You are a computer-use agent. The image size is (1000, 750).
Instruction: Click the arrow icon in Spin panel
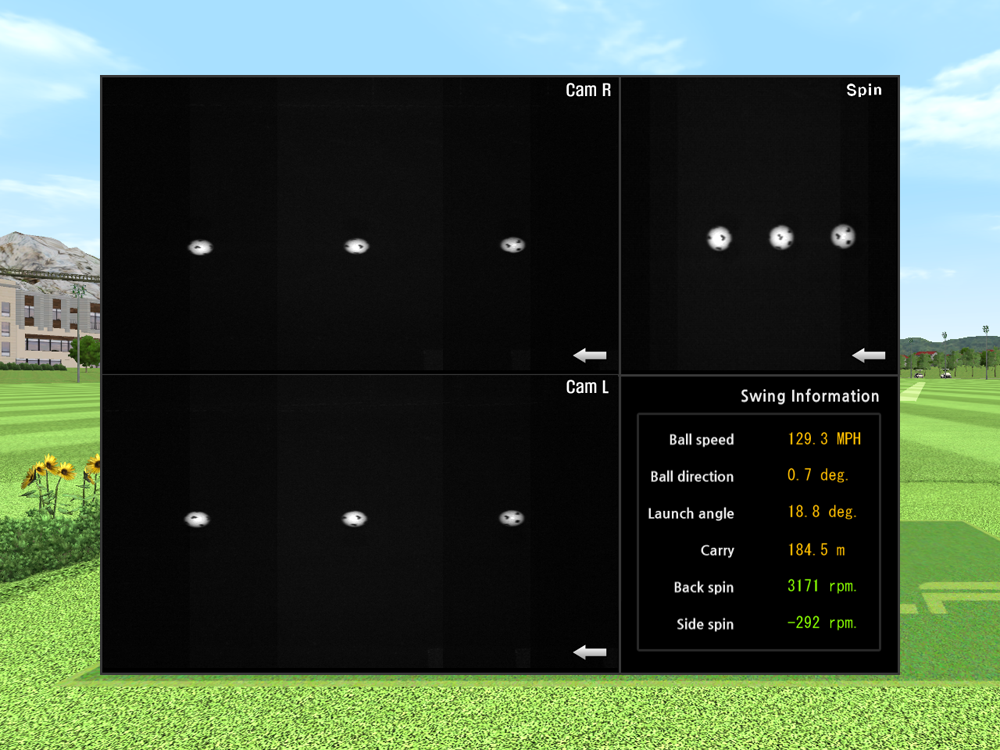pyautogui.click(x=869, y=355)
